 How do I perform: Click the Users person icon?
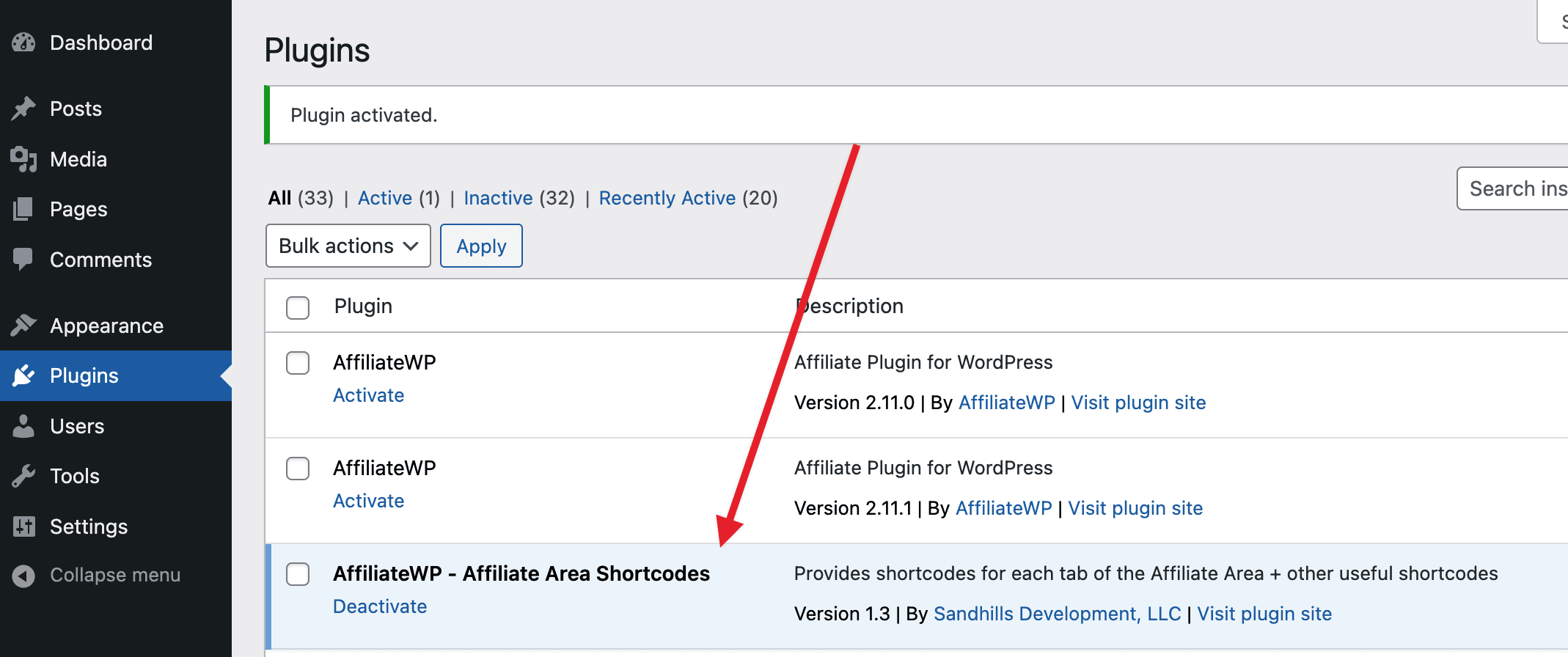click(x=23, y=426)
